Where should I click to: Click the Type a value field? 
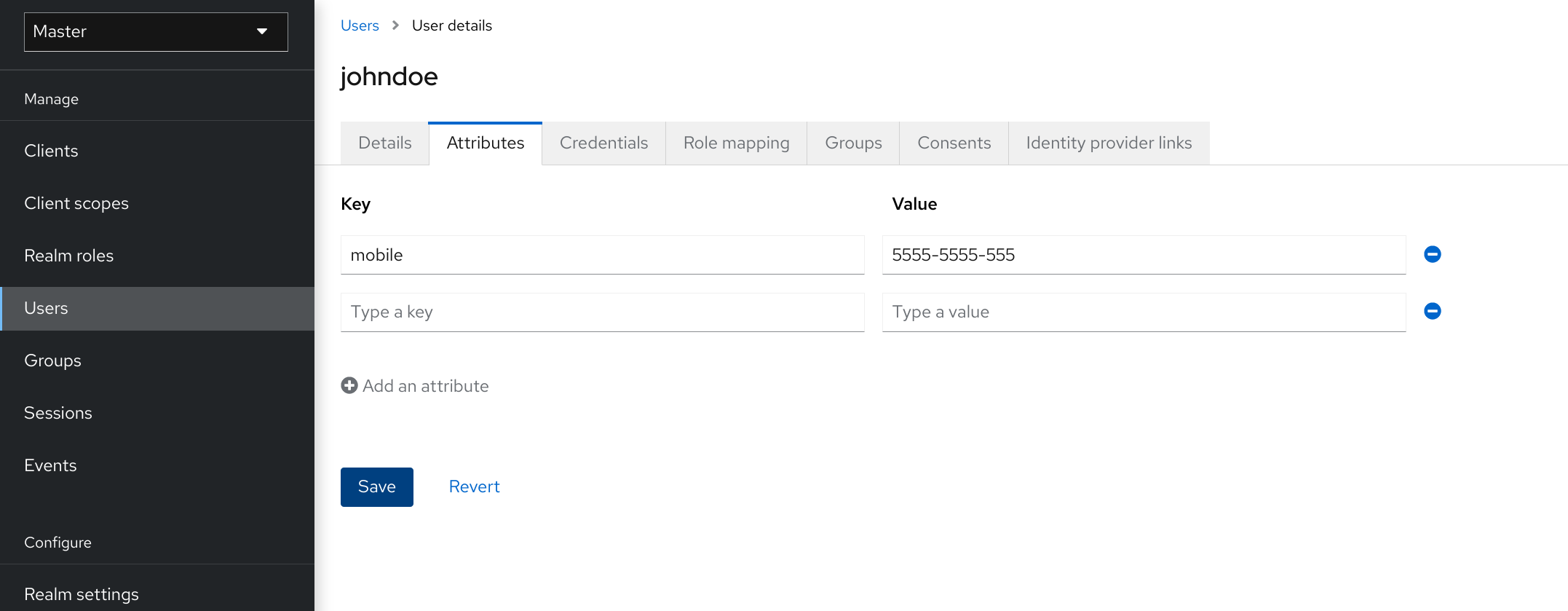coord(1144,312)
